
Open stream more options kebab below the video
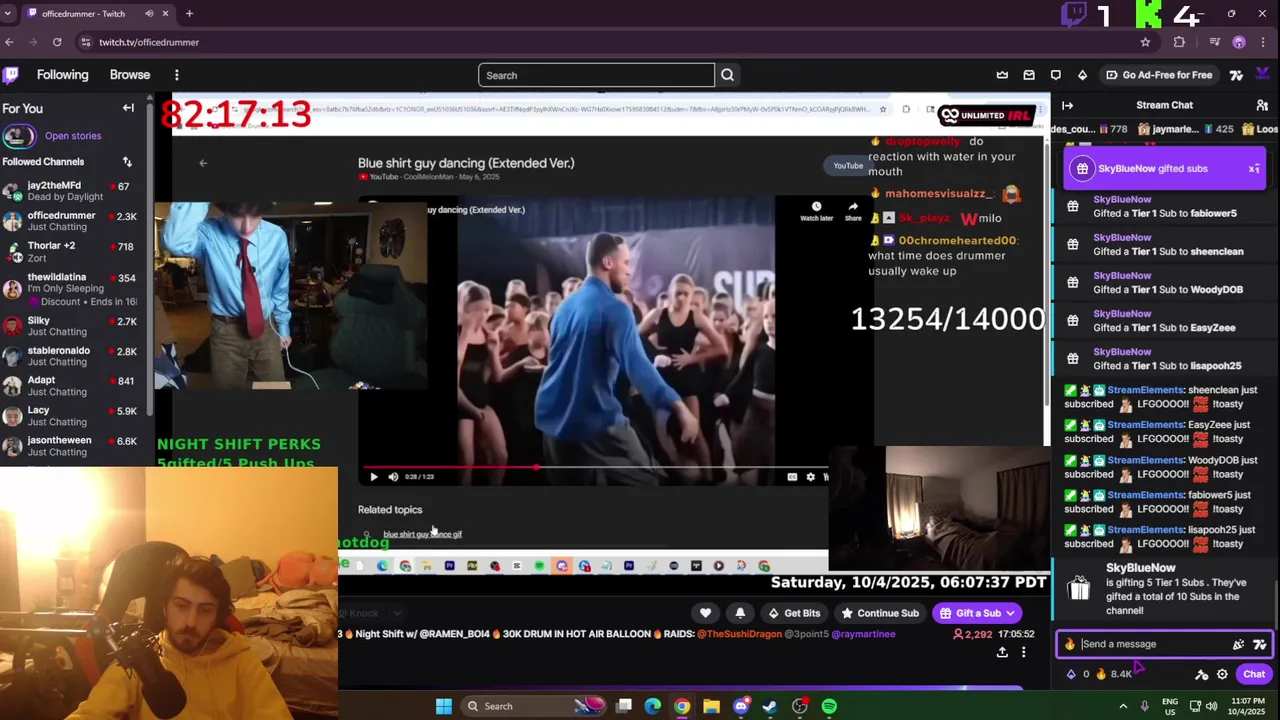tap(1023, 652)
